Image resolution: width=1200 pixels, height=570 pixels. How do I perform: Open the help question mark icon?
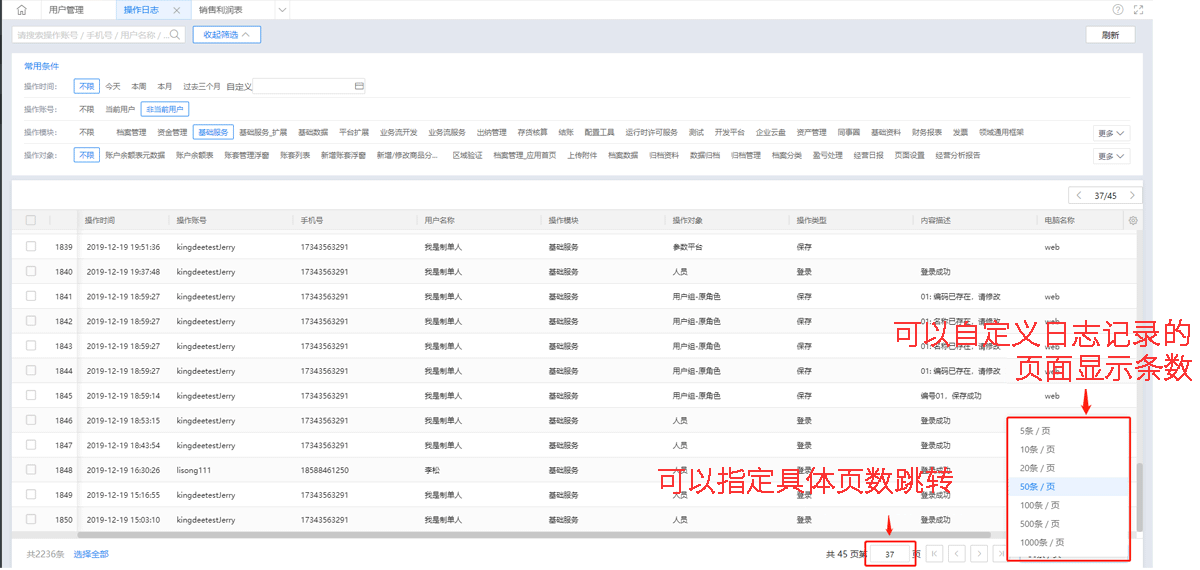click(x=1118, y=9)
